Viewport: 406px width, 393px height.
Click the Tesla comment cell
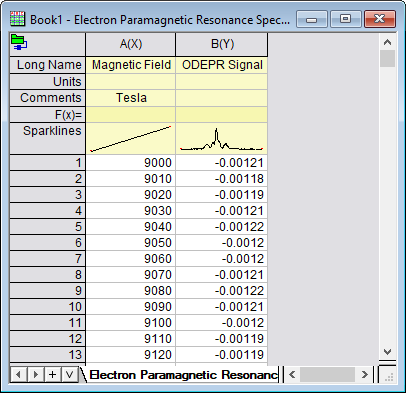pos(131,98)
